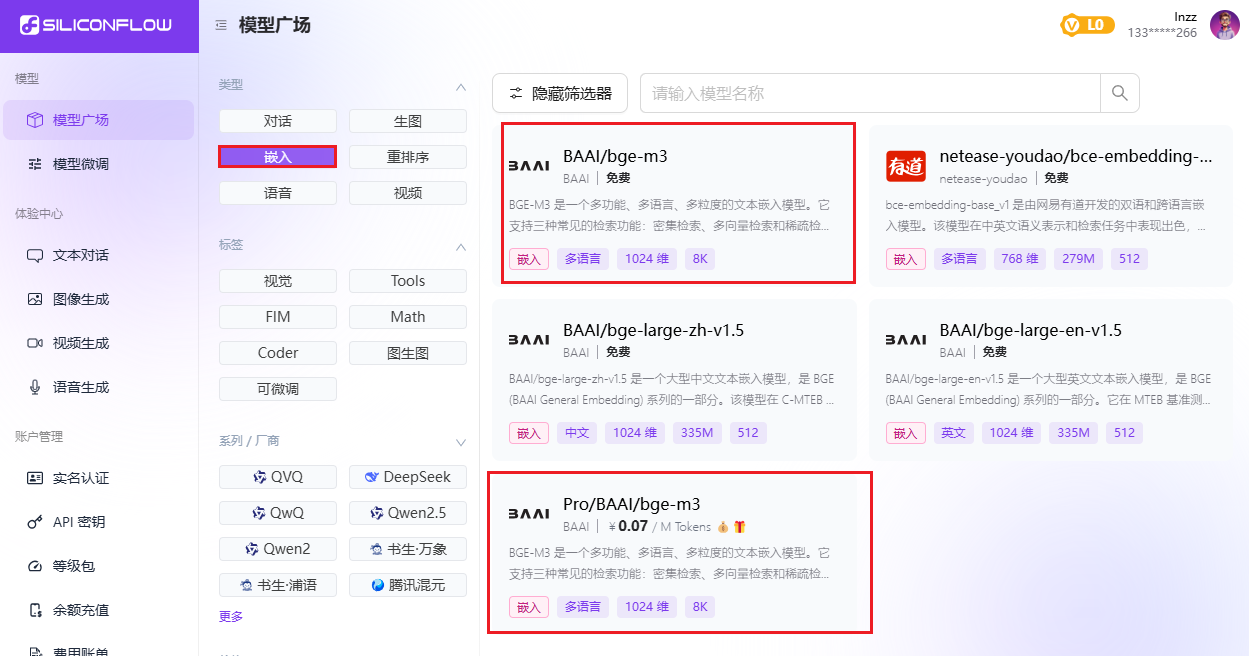This screenshot has width=1249, height=656.
Task: Click the API 密钥 key icon
Action: 35,522
